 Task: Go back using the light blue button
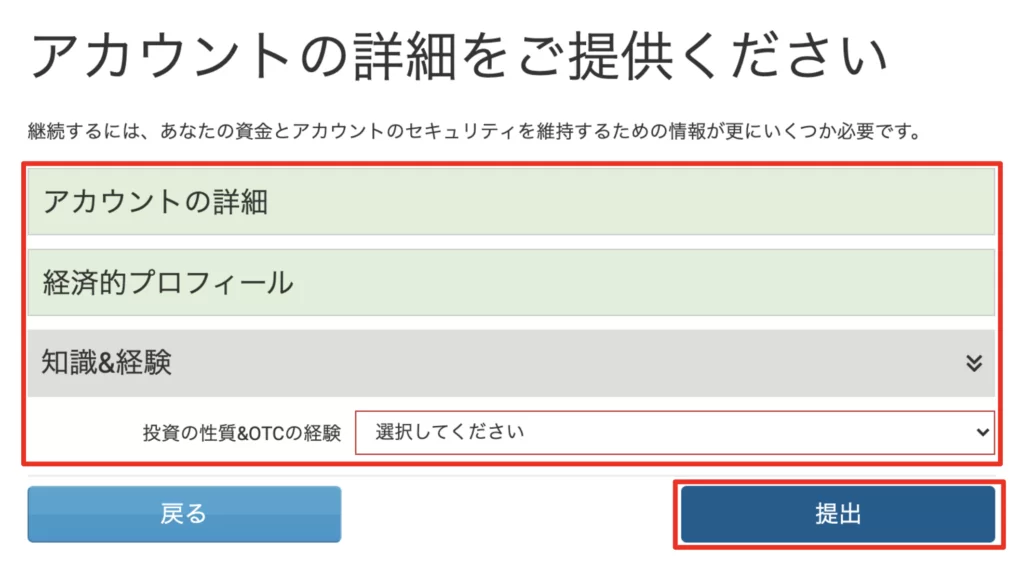tap(184, 514)
